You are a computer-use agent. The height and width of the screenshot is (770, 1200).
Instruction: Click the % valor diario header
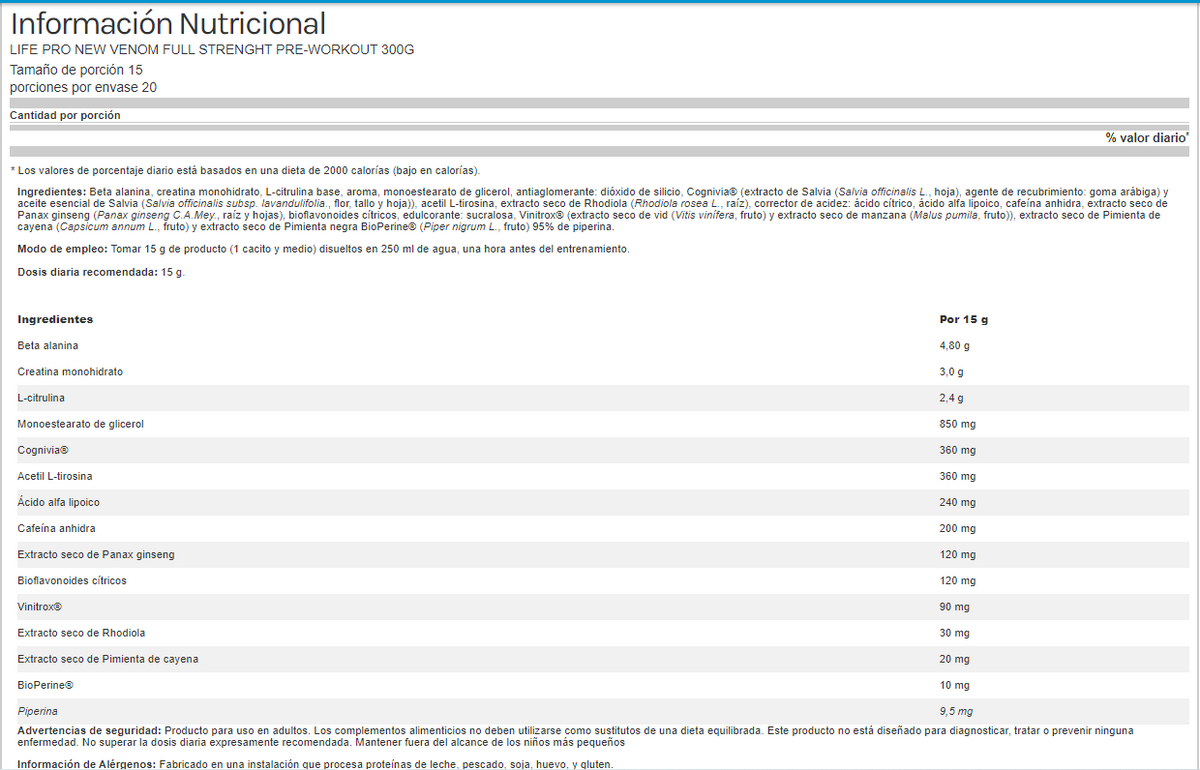click(1146, 138)
